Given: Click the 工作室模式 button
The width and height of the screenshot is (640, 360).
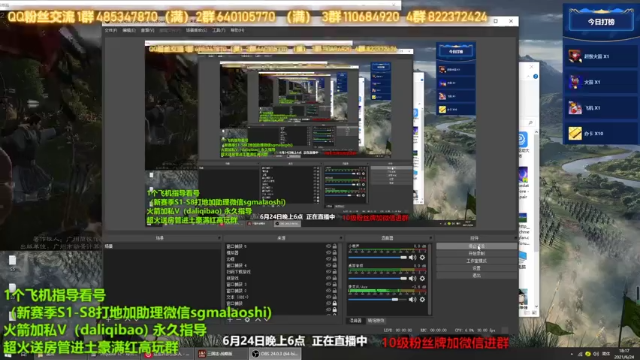Looking at the screenshot, I should pyautogui.click(x=476, y=261).
